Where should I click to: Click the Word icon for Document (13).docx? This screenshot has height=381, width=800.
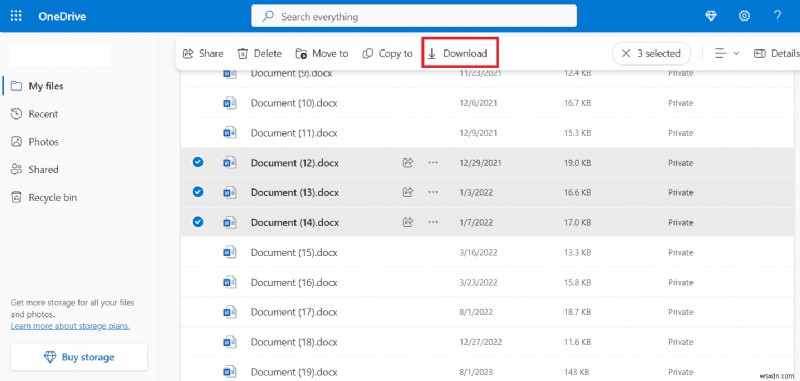click(x=230, y=192)
